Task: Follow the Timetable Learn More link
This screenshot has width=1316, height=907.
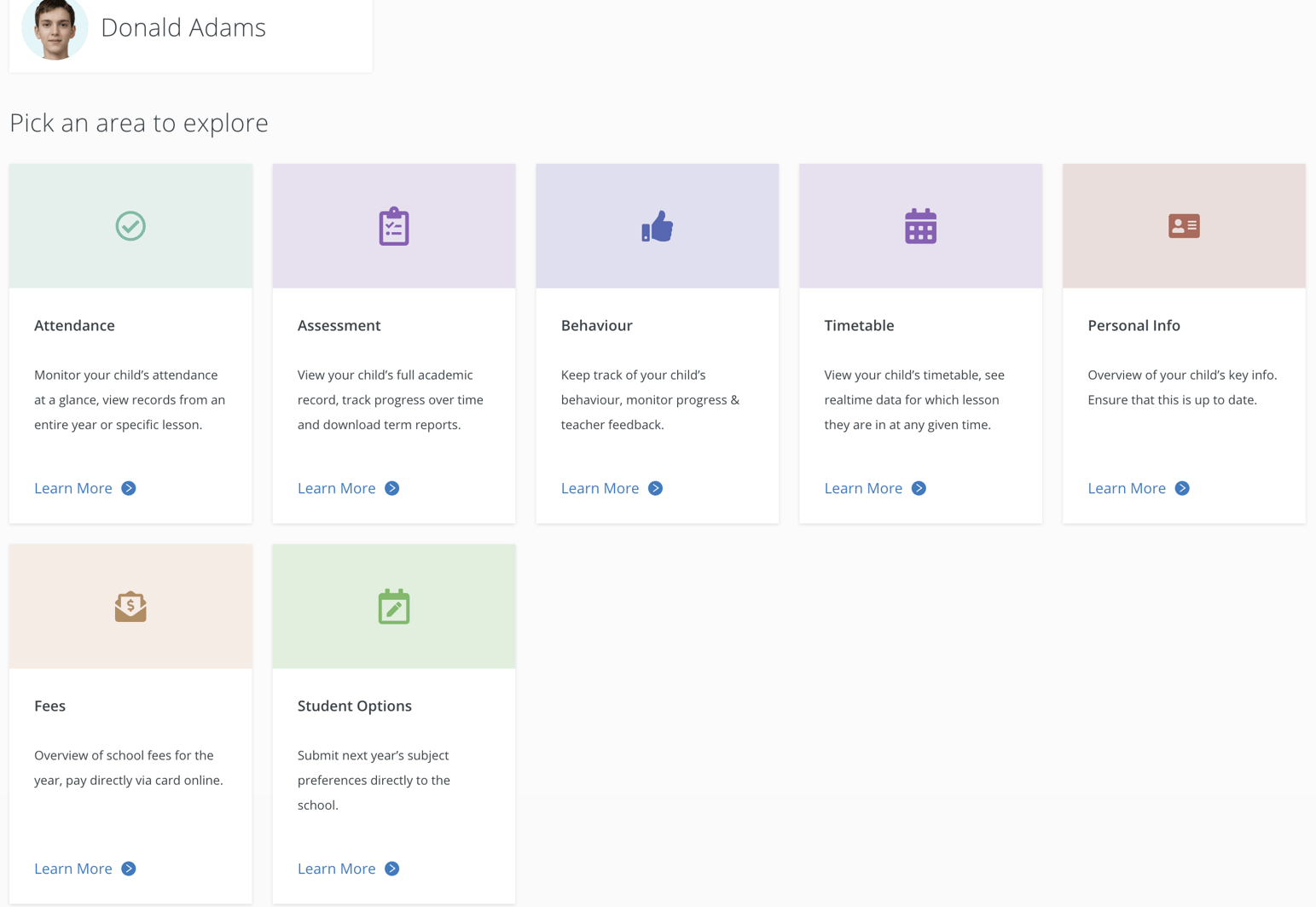Action: 863,488
